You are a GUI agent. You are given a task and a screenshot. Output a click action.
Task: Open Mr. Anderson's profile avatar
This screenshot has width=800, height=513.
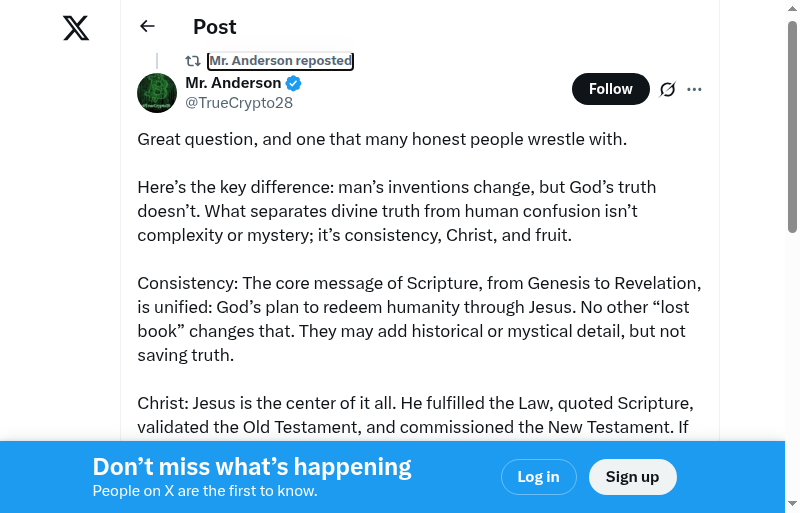coord(157,93)
